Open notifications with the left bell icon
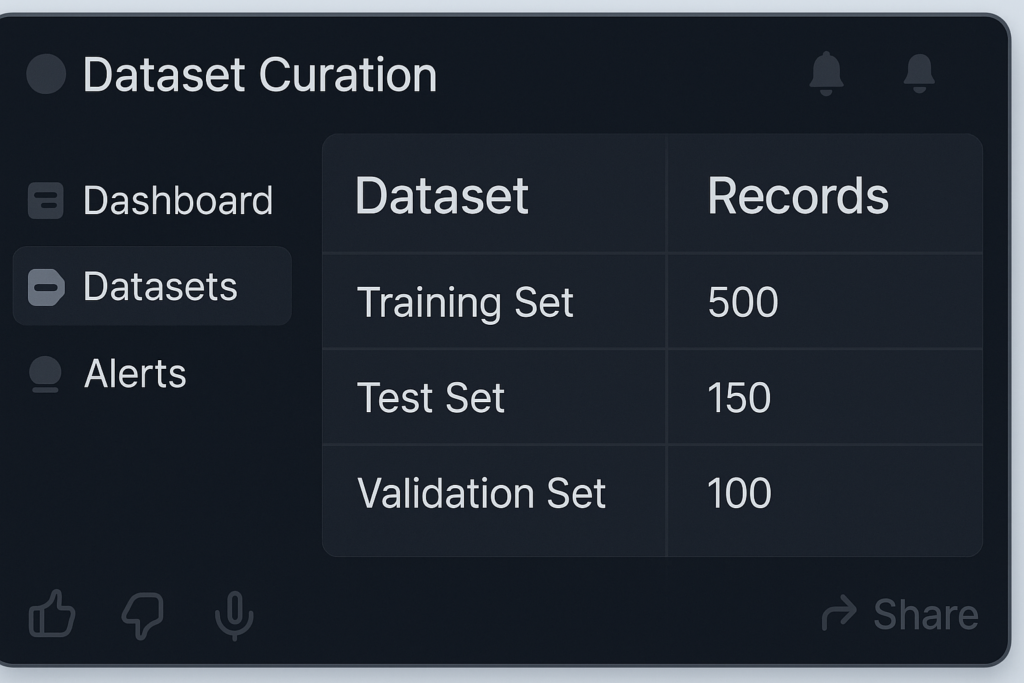The image size is (1024, 683). coord(826,74)
